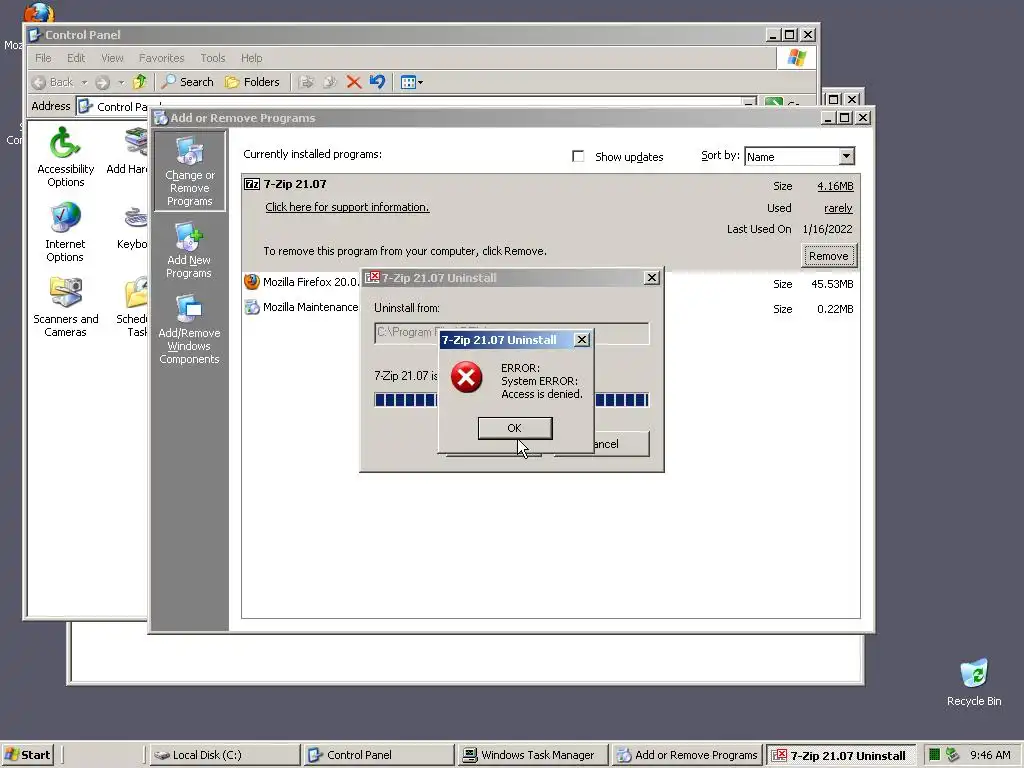The image size is (1024, 768).
Task: Click the Remove button for 7-Zip
Action: pos(828,256)
